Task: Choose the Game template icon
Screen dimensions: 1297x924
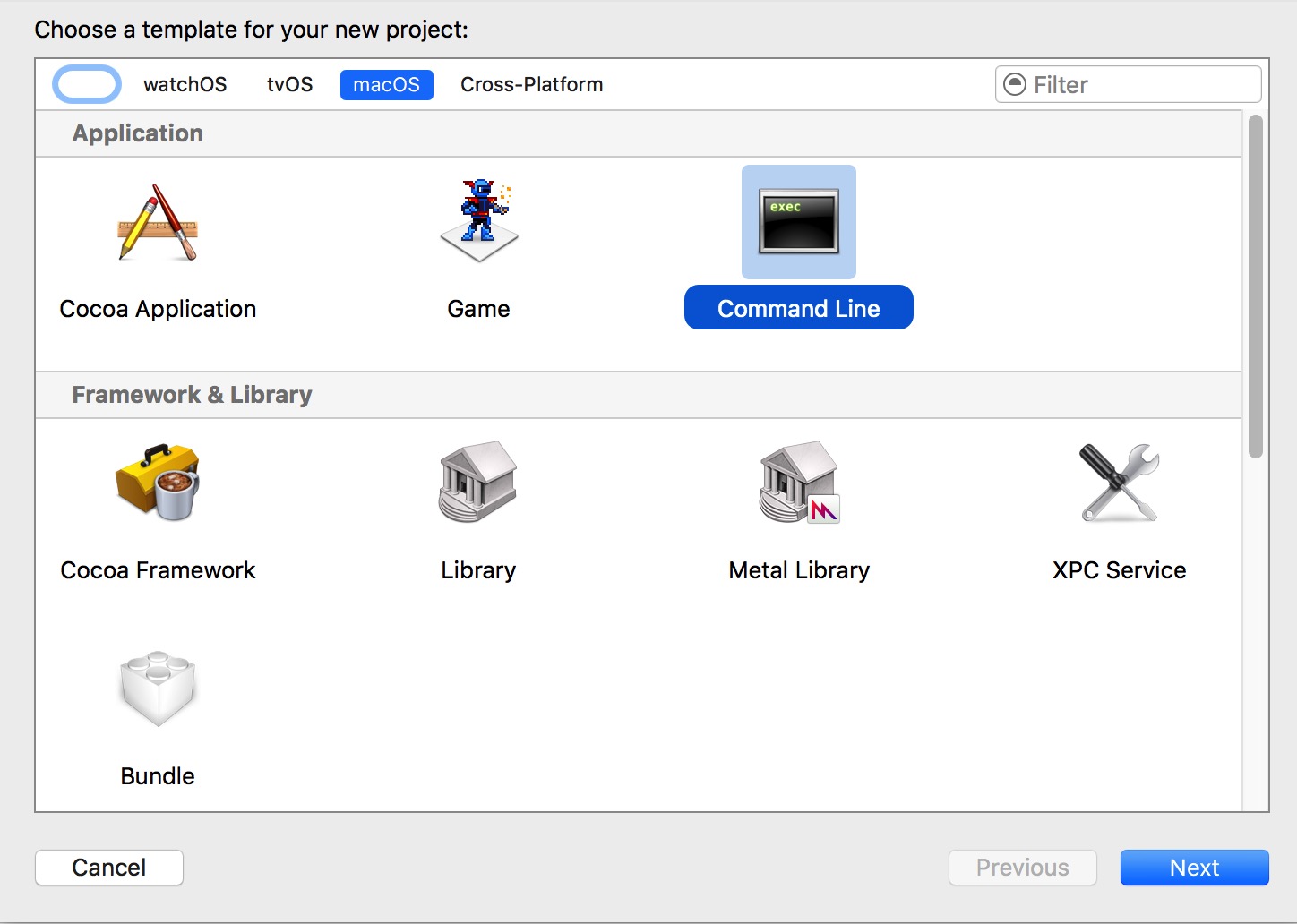Action: point(479,221)
